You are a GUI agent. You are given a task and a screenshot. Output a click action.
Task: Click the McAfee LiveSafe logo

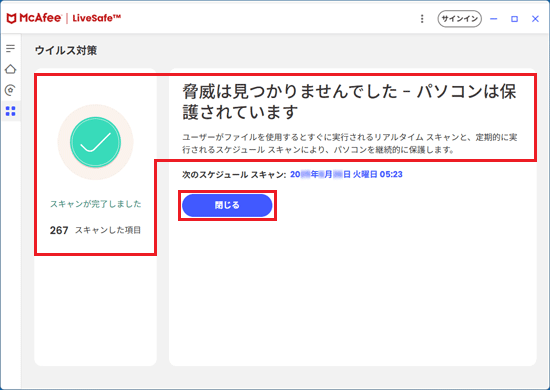point(64,18)
